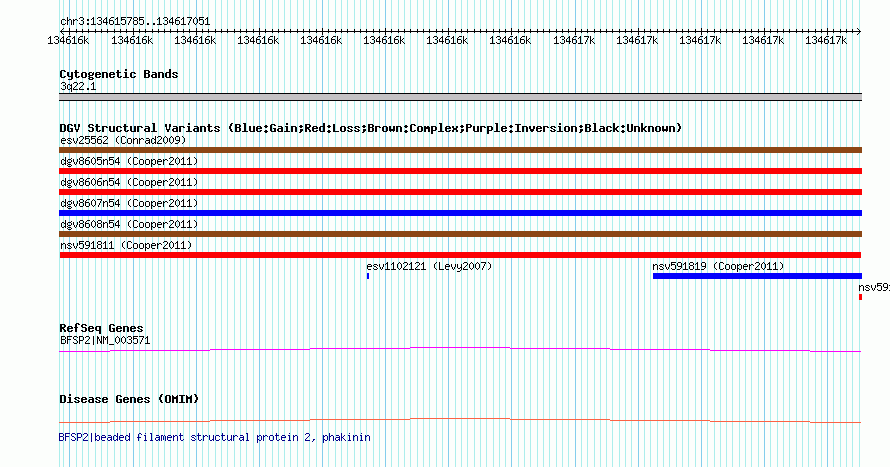Click the dgv8605n54 (Cooper2011) label
The image size is (890, 467).
[129, 161]
